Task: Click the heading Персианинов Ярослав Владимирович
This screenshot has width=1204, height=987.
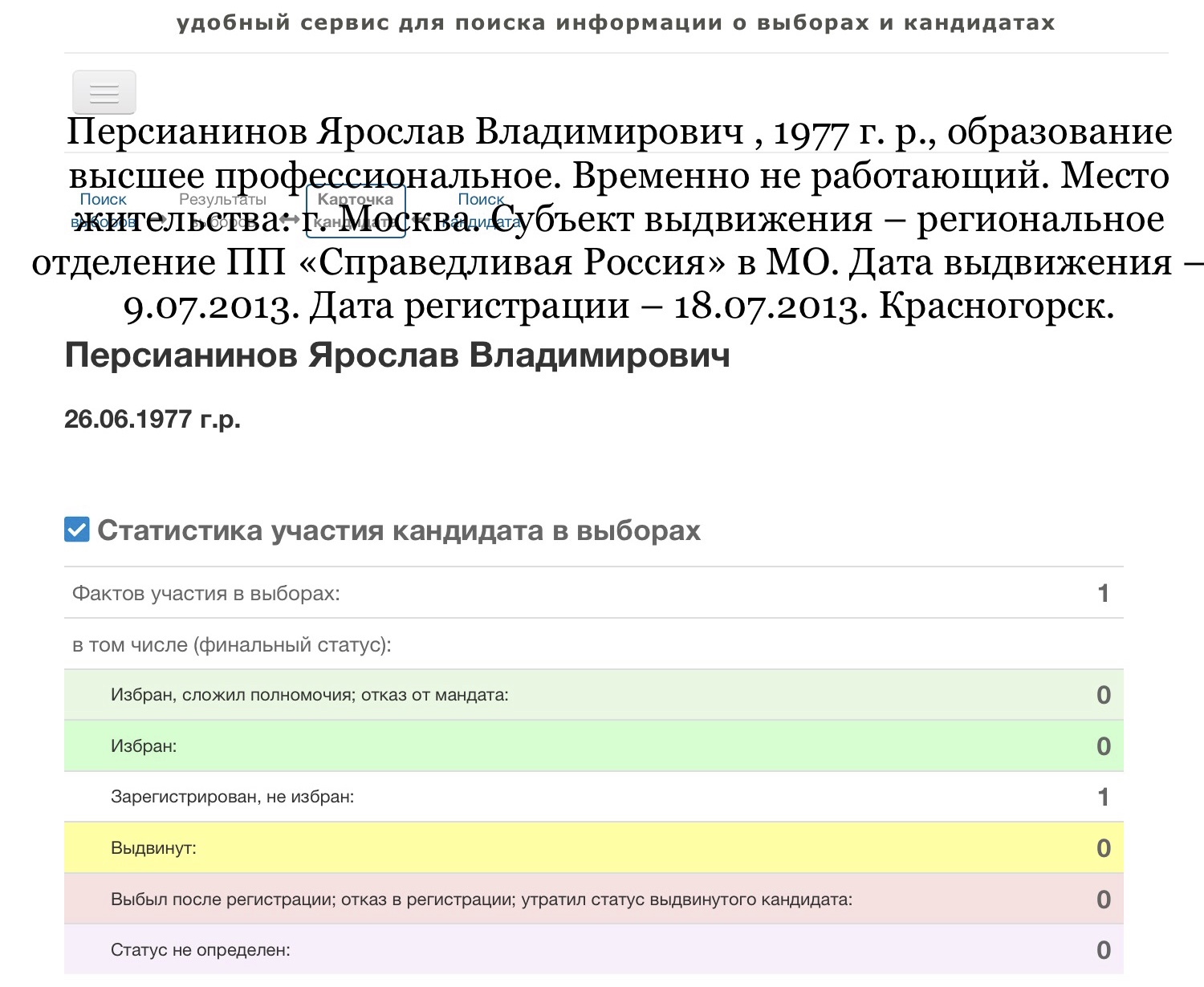Action: 397,355
